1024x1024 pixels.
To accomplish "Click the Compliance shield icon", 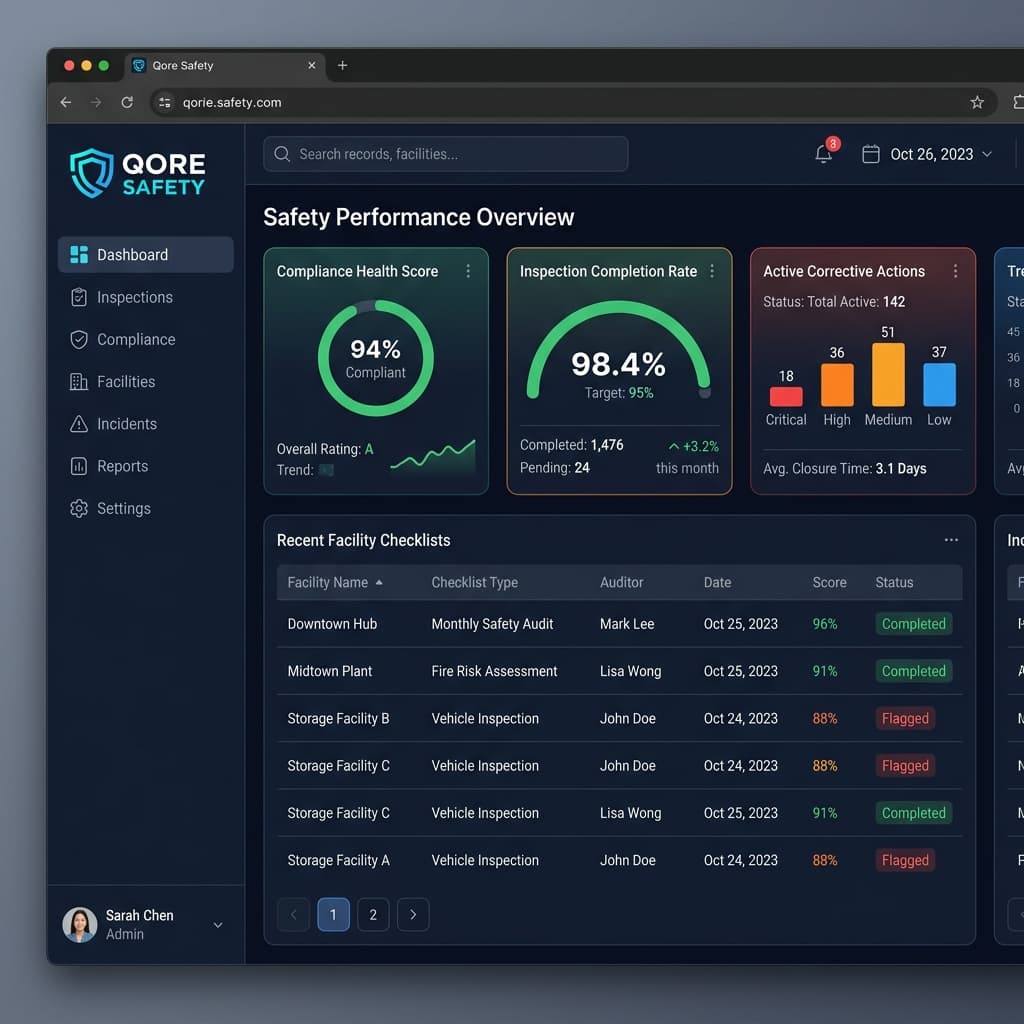I will 79,340.
